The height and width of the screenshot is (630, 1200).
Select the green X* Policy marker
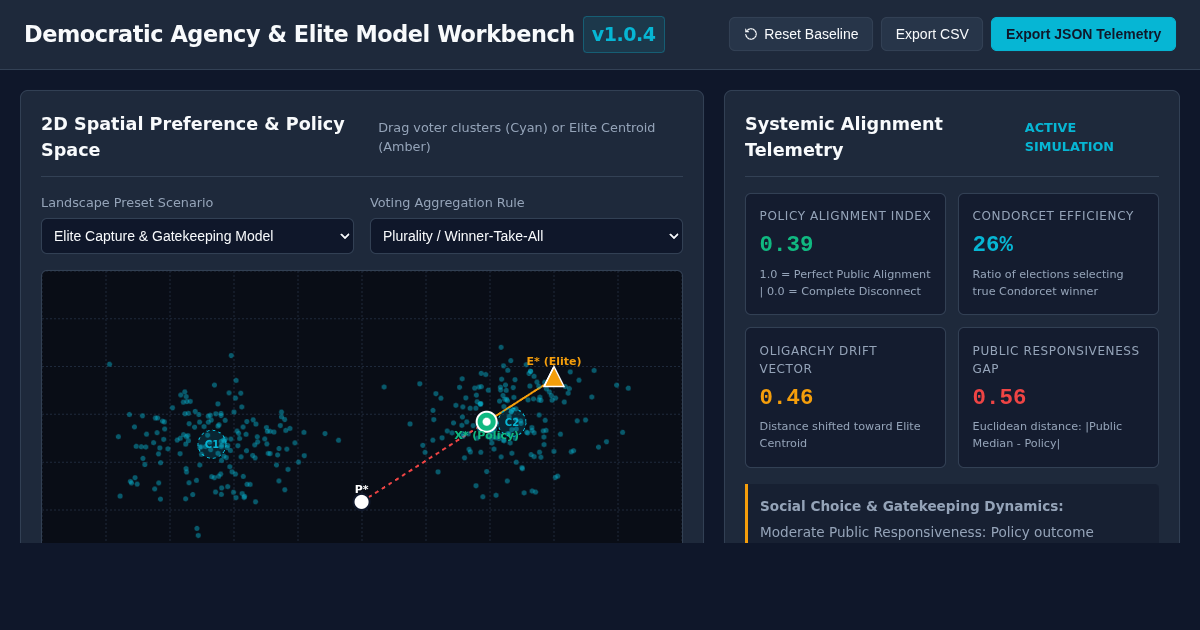[x=487, y=422]
